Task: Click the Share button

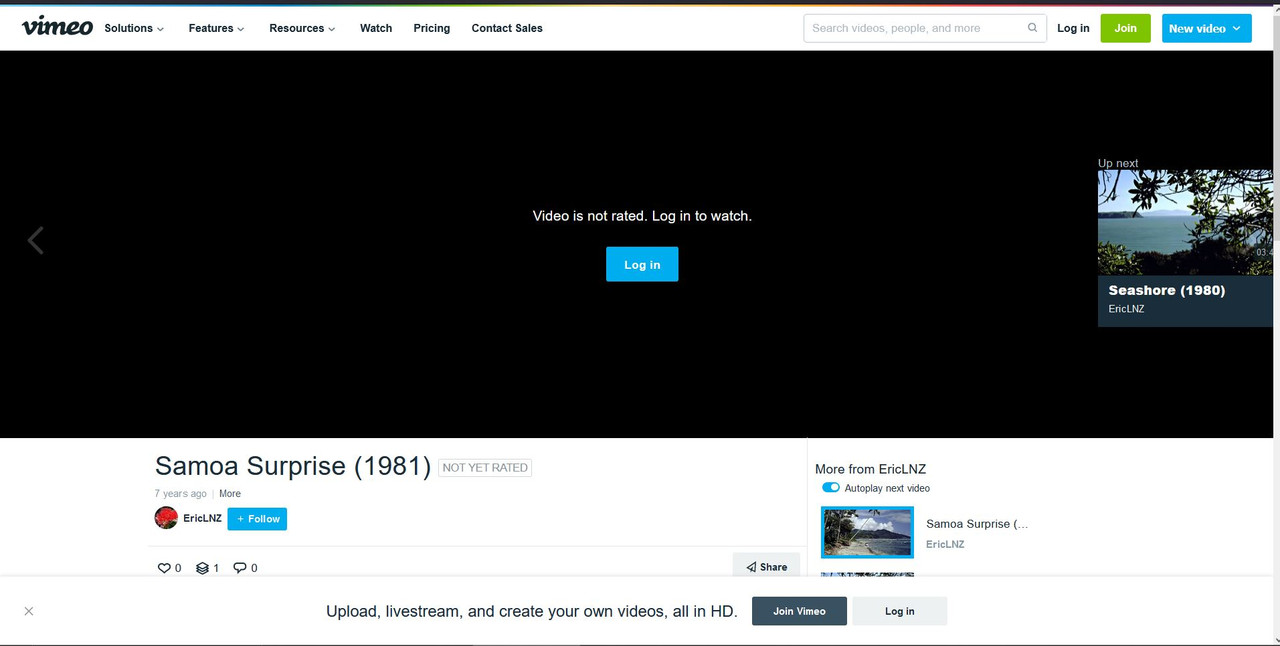Action: pos(766,566)
